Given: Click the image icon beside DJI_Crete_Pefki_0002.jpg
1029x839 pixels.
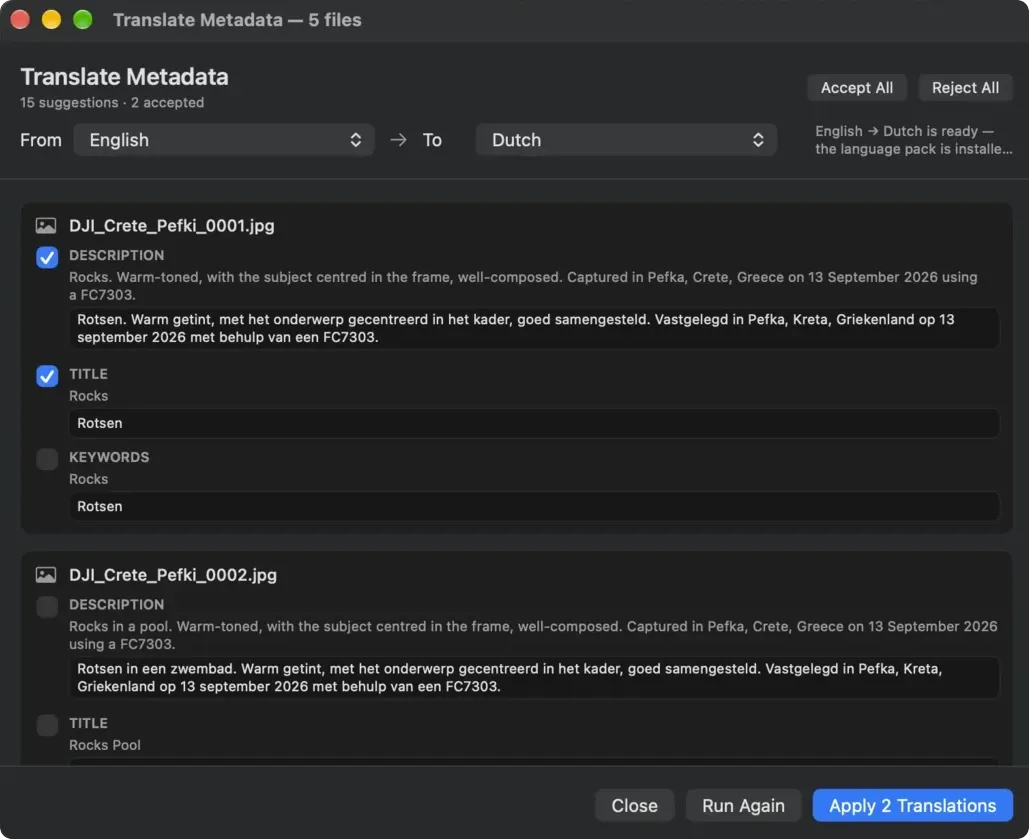Looking at the screenshot, I should pyautogui.click(x=46, y=575).
